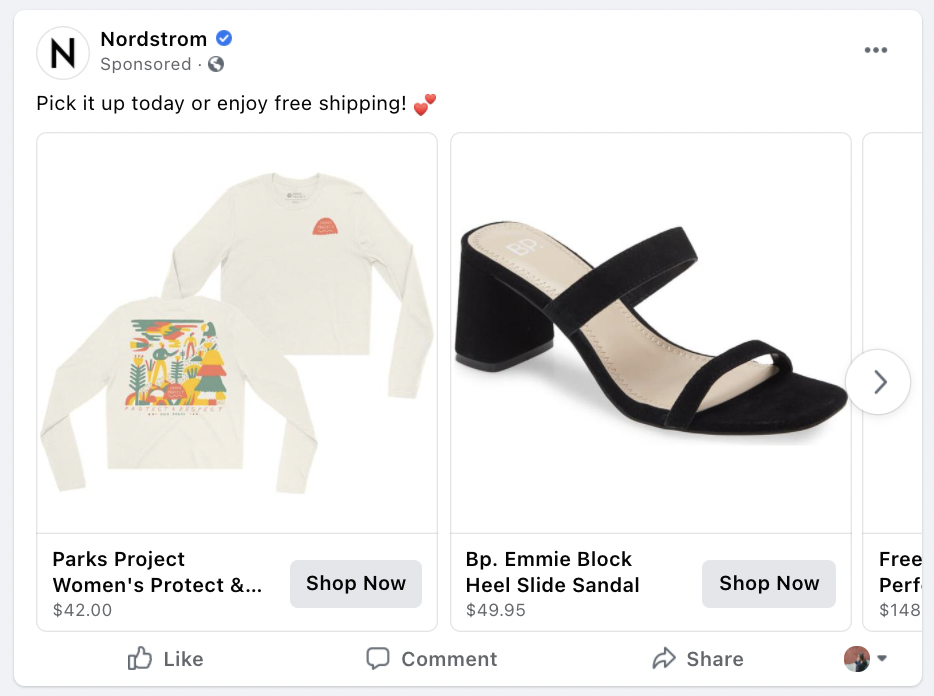Click the black heel sandal image
The image size is (934, 696).
pos(650,333)
